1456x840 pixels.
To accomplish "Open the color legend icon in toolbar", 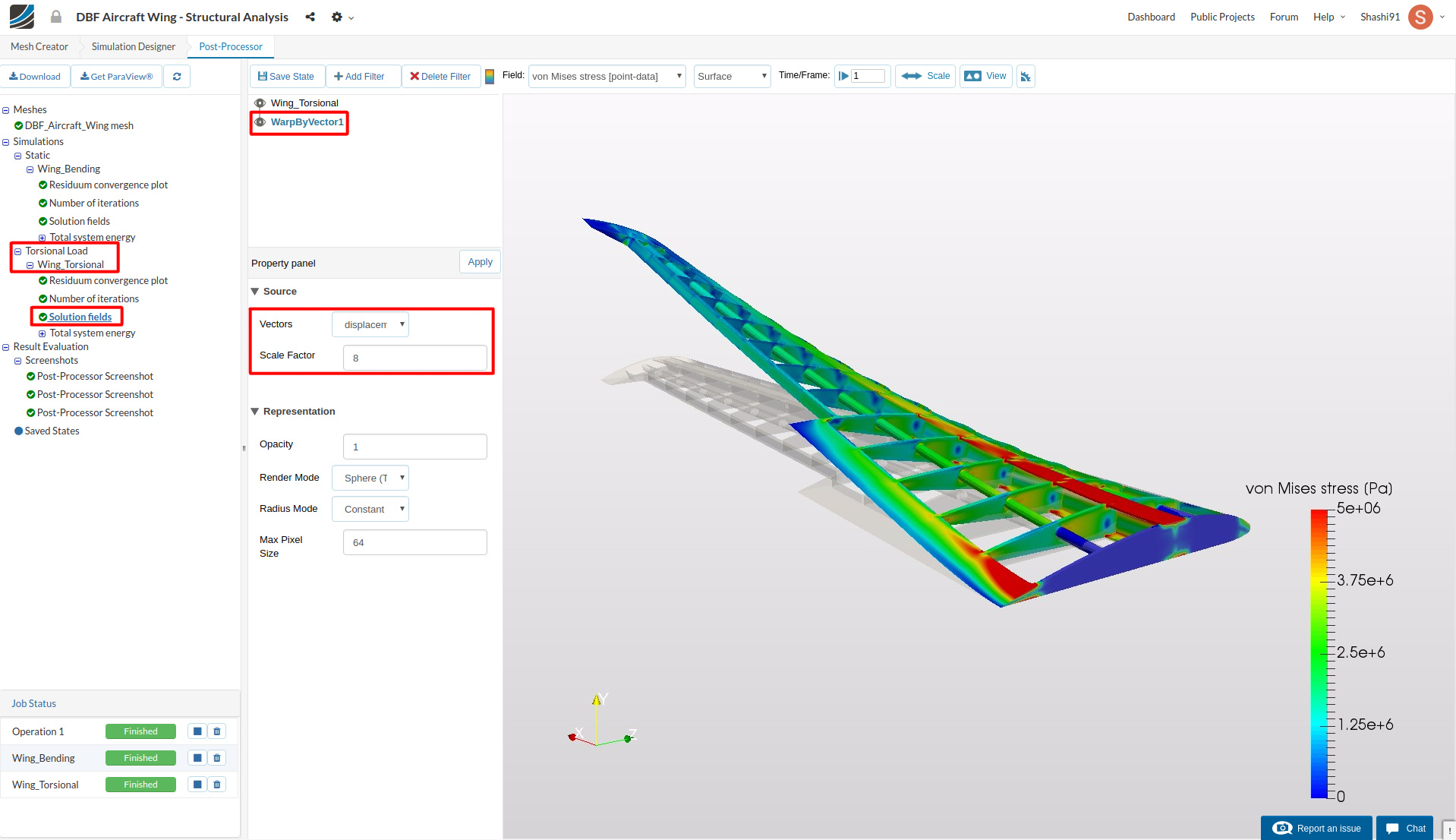I will [490, 77].
